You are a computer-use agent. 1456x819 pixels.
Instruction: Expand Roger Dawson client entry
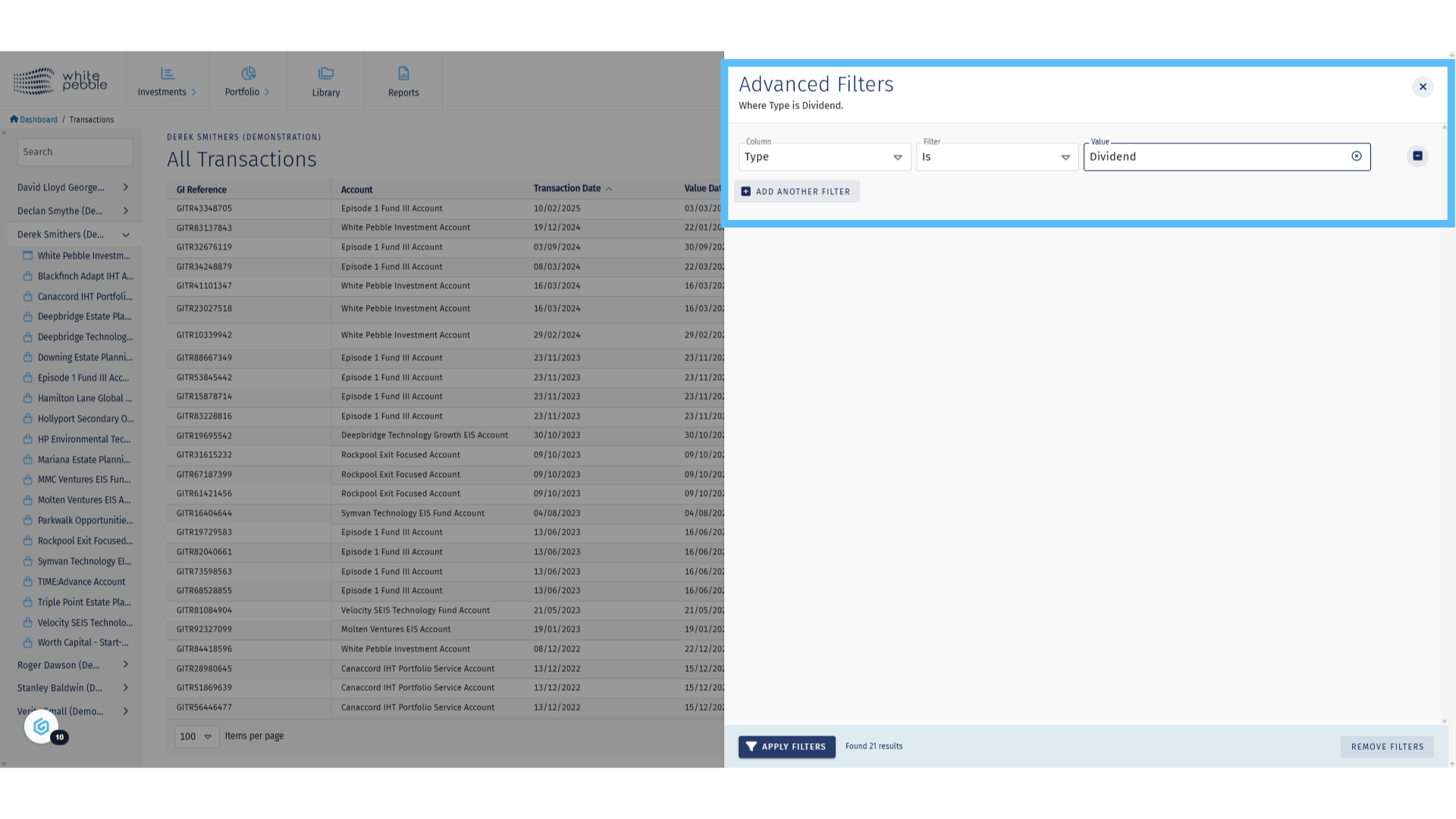(x=126, y=665)
